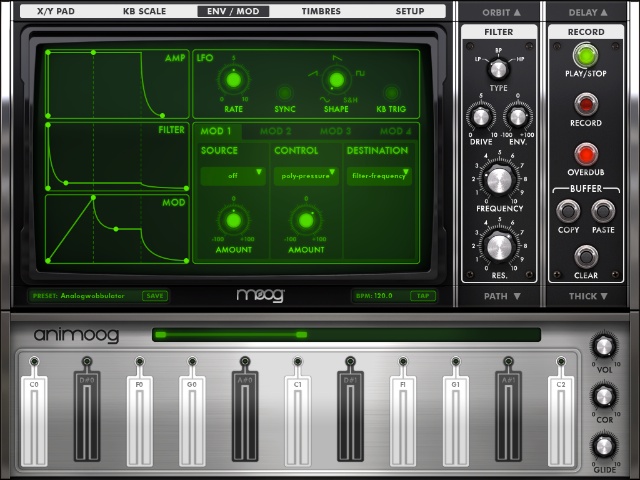The height and width of the screenshot is (480, 640).
Task: Click the keyboard range slider left handle
Action: click(x=161, y=335)
